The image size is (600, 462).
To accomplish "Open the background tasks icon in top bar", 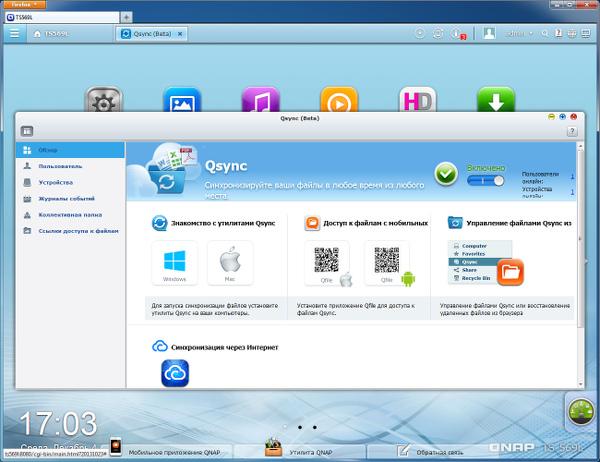I will point(420,33).
